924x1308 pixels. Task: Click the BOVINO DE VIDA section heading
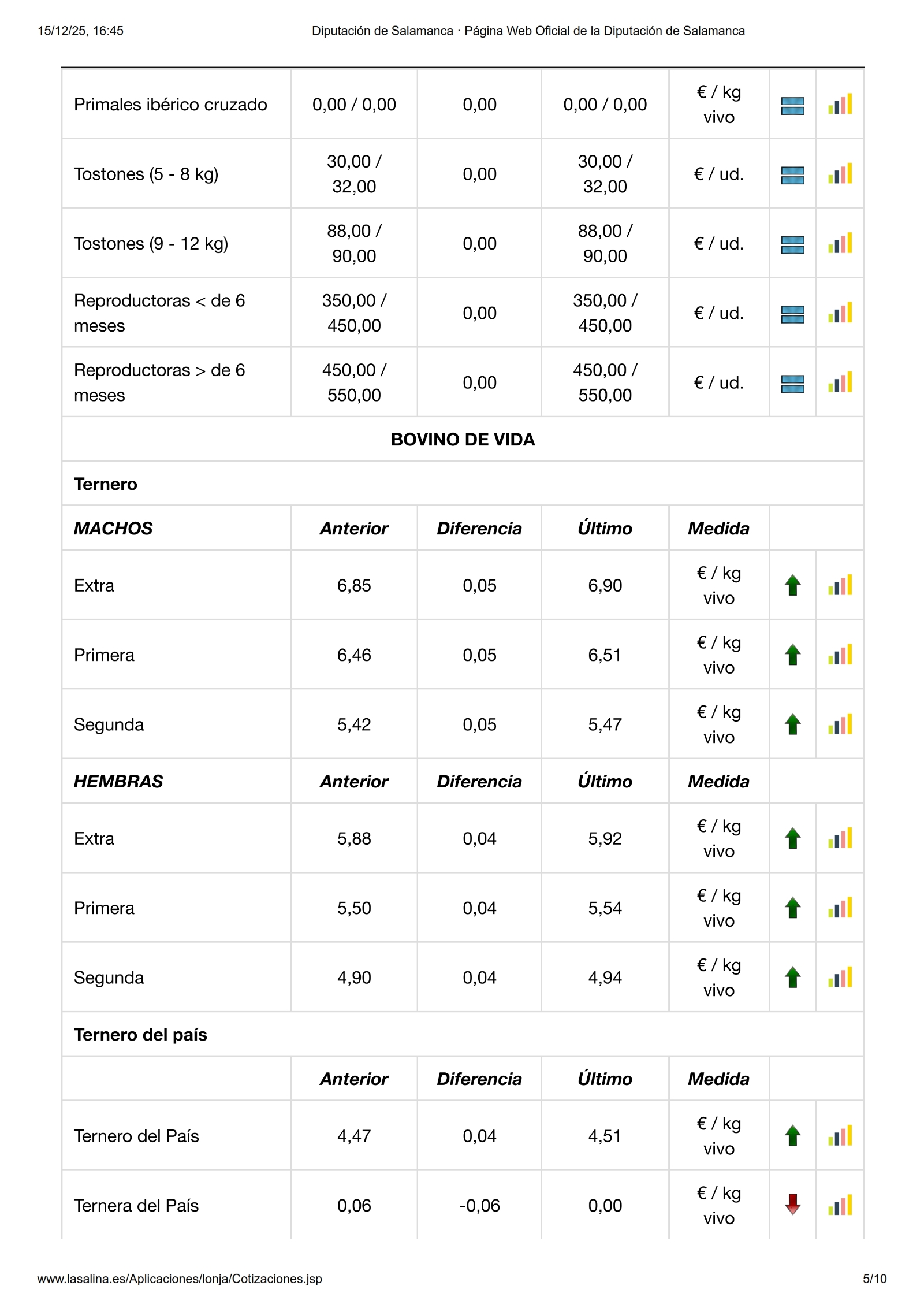click(463, 440)
